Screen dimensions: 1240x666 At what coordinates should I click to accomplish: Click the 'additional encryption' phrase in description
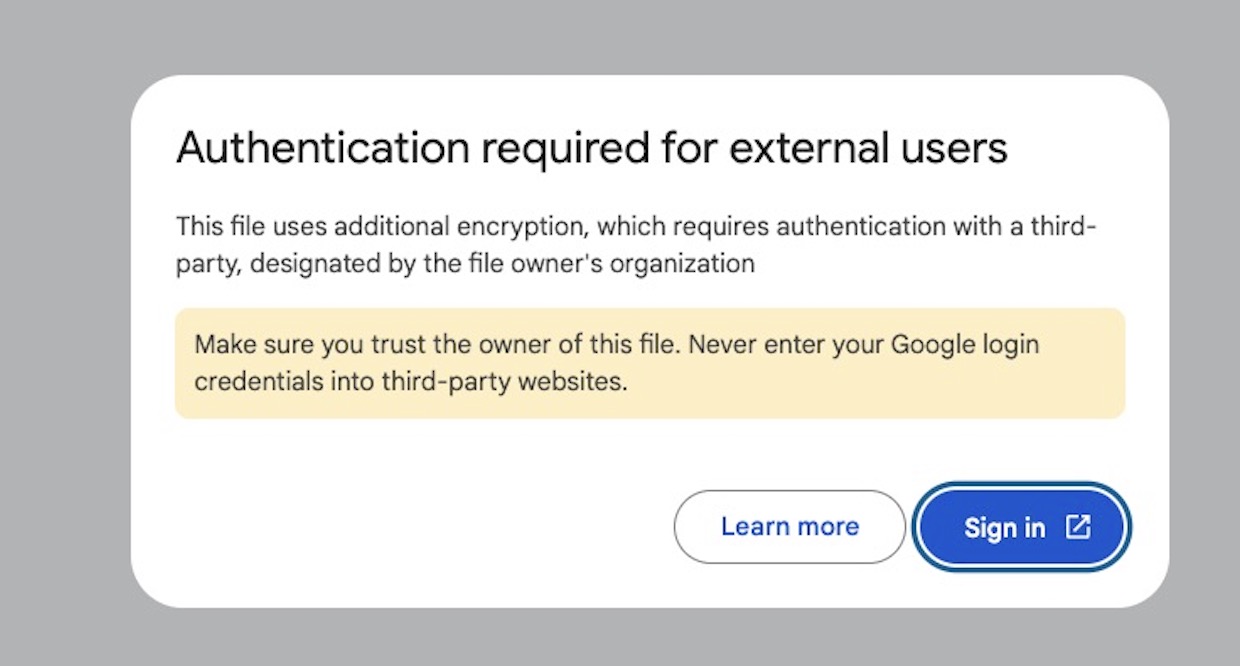coord(462,226)
